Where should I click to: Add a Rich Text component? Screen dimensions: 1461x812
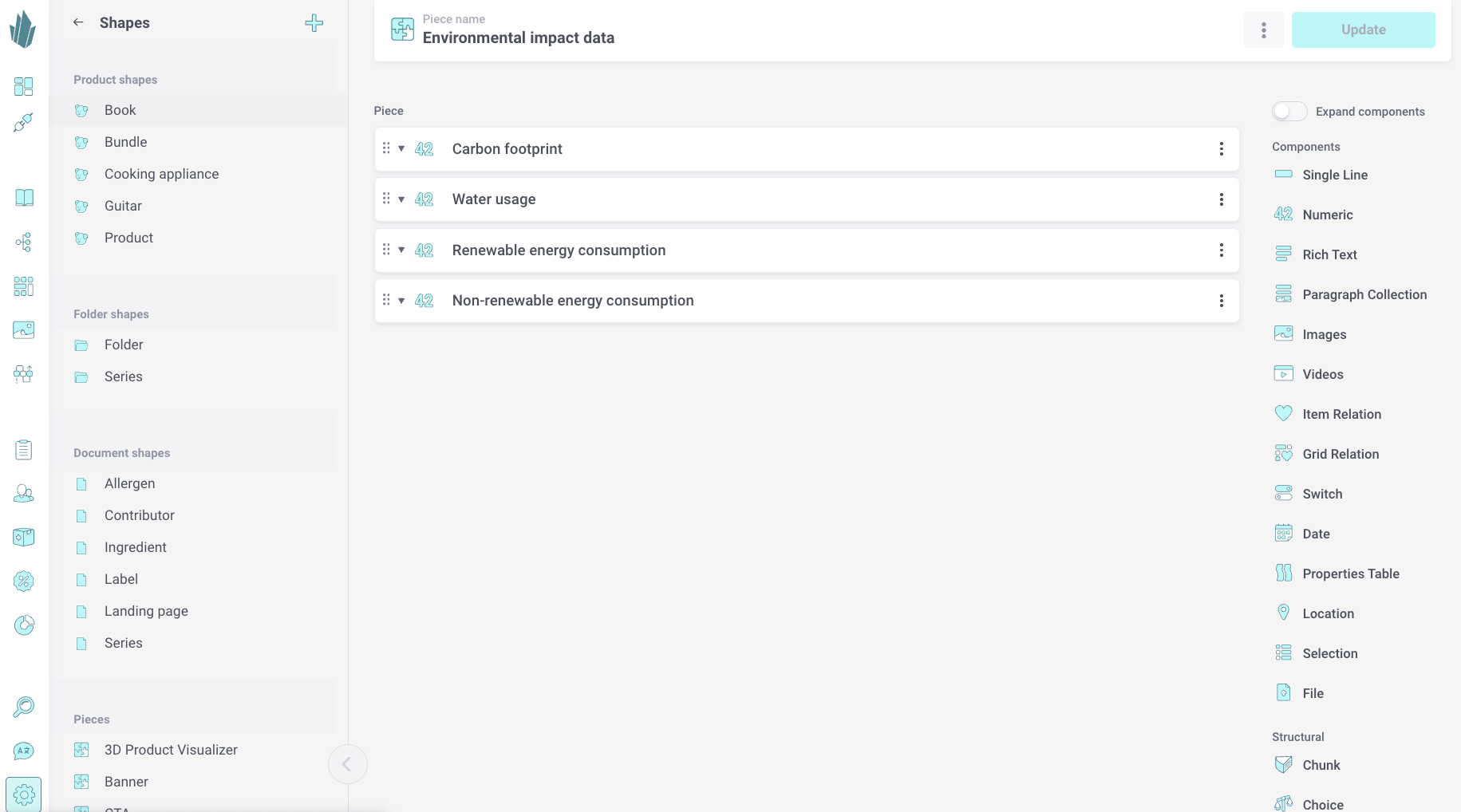pos(1329,254)
